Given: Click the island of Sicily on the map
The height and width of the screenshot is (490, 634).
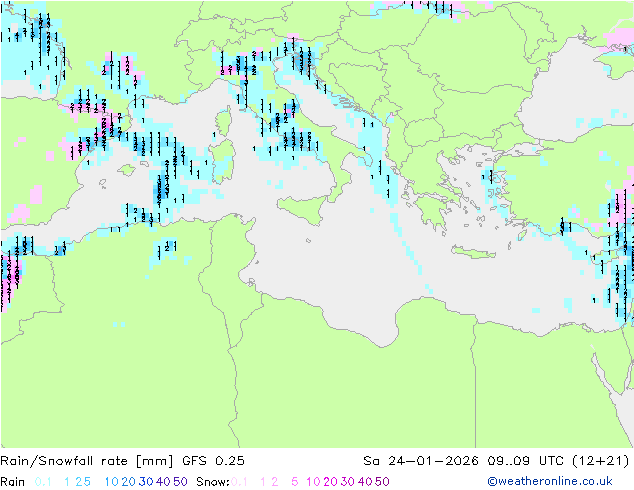Looking at the screenshot, I should pos(304,209).
